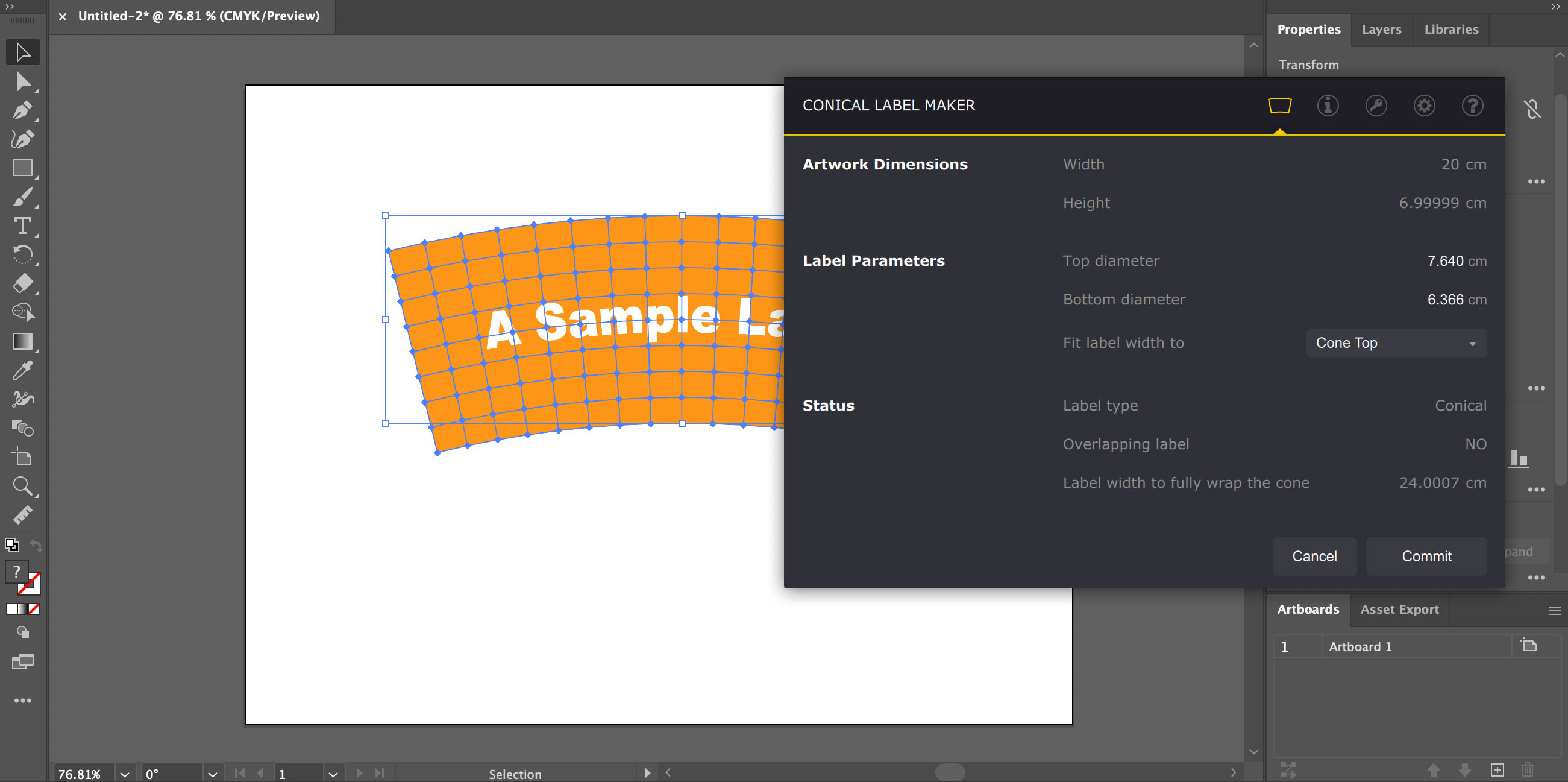The height and width of the screenshot is (782, 1568).
Task: Open the Conical Label Maker info panel
Action: (1328, 106)
